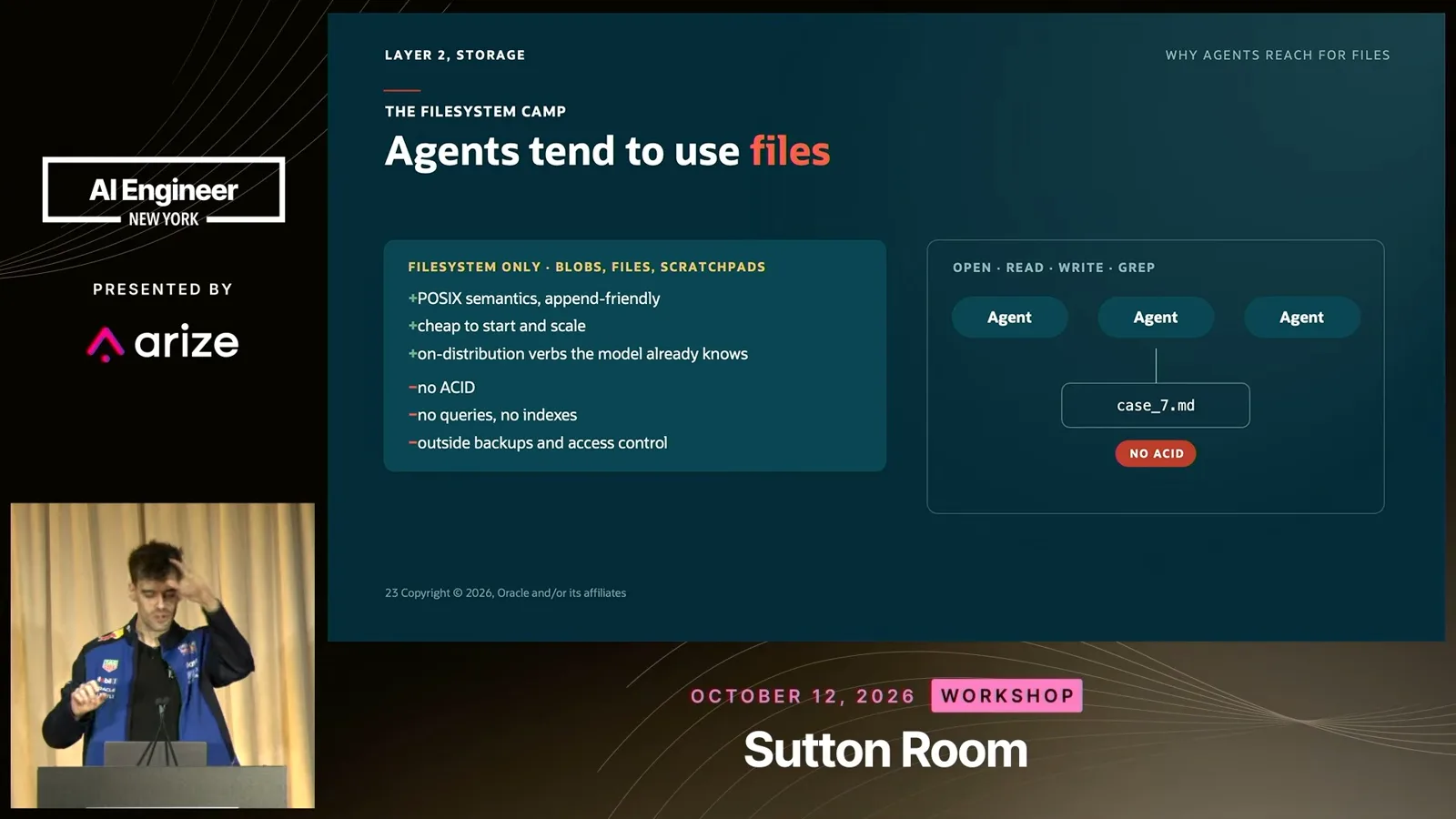Click 'WHY AGENTS REACH FOR FILES' header text

pos(1278,56)
